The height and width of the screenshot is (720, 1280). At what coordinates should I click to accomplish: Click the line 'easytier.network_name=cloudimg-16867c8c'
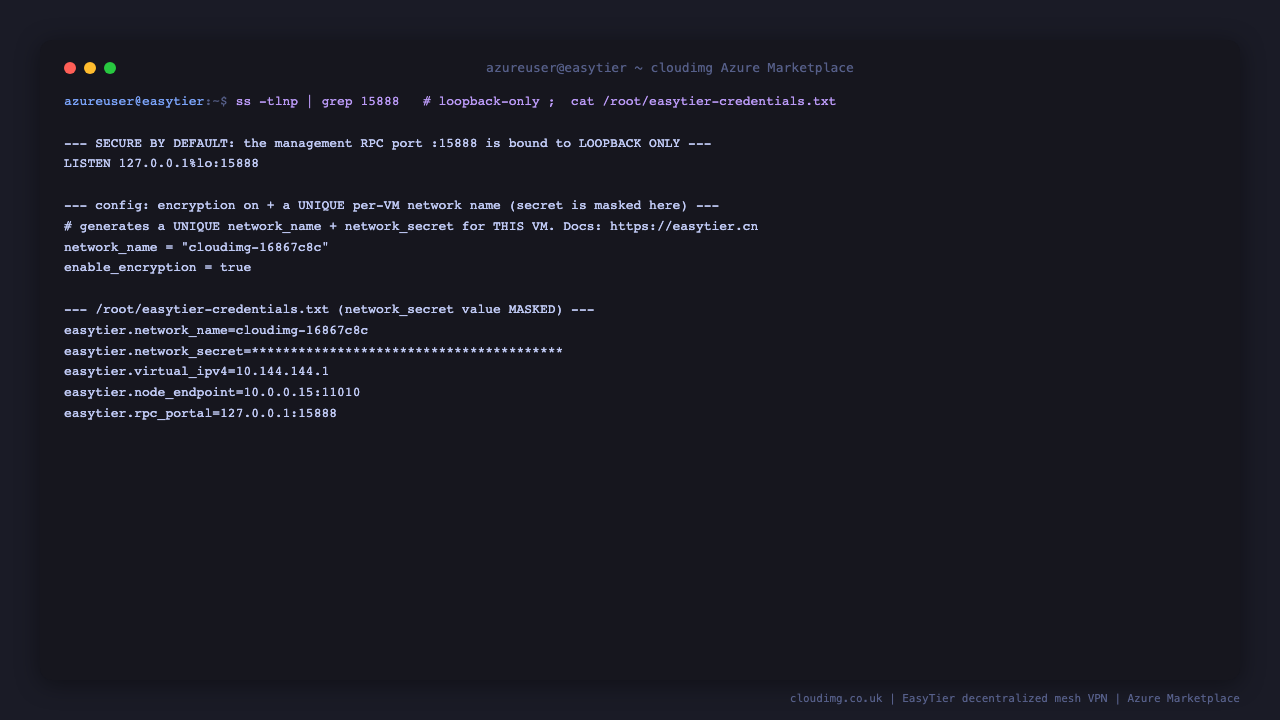[x=216, y=331]
